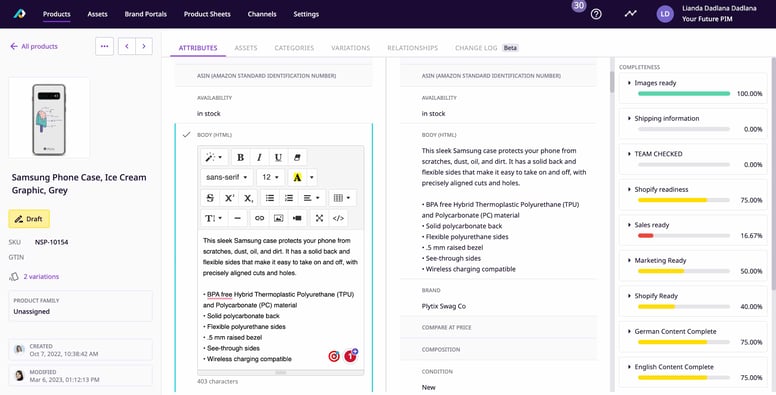Toggle italic formatting in the editor

click(259, 157)
